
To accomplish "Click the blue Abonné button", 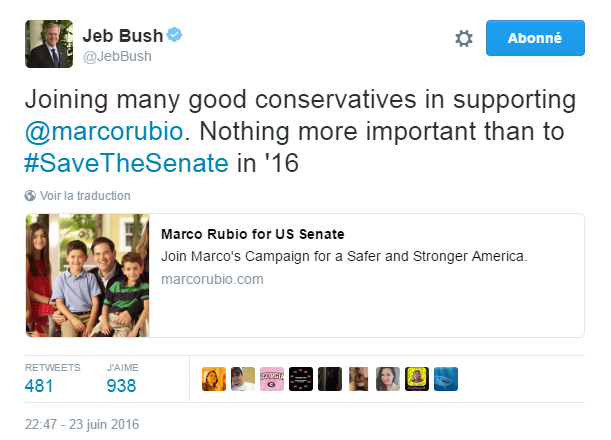I will click(535, 38).
